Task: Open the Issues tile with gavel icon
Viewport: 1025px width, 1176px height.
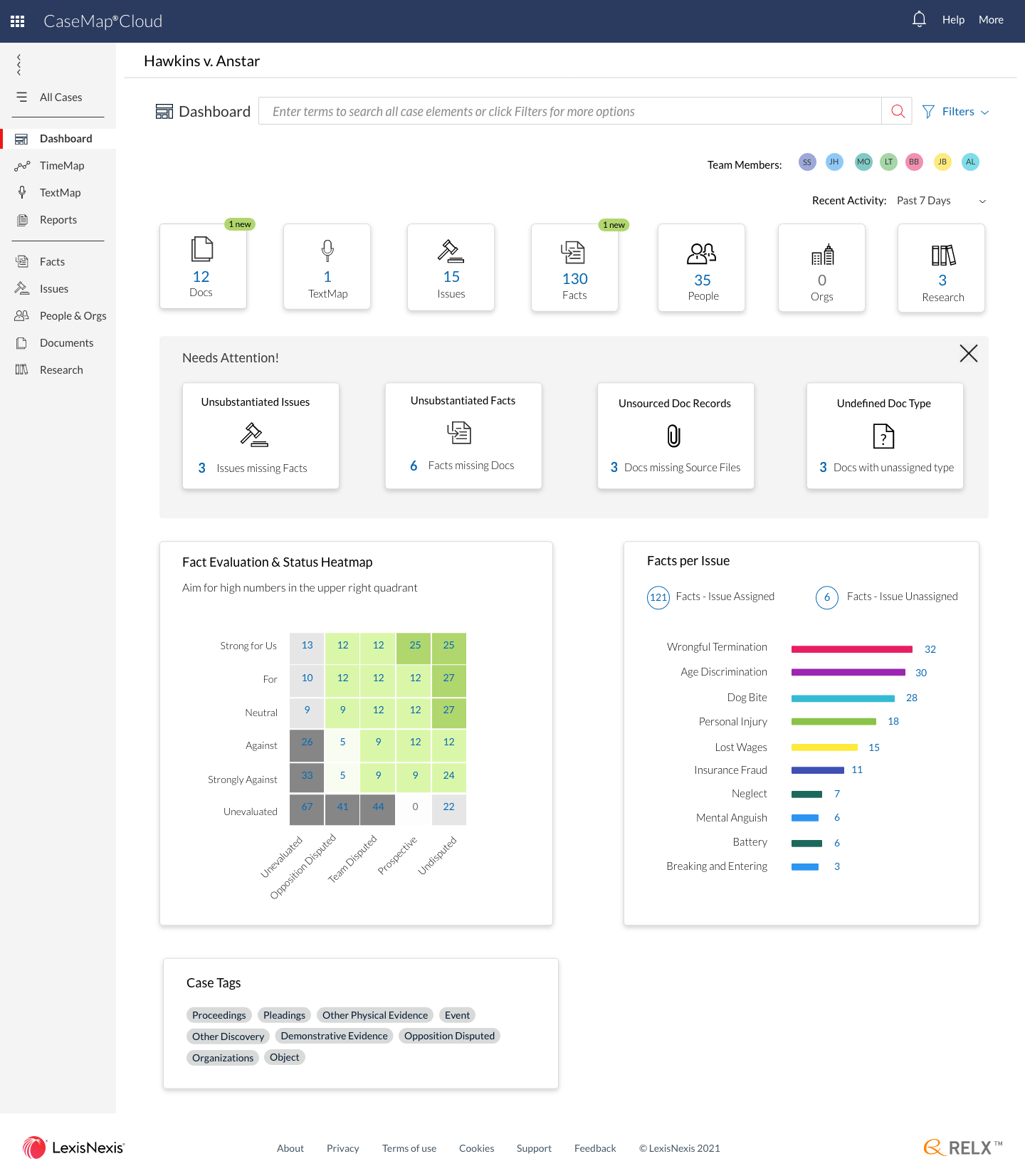Action: pyautogui.click(x=451, y=267)
